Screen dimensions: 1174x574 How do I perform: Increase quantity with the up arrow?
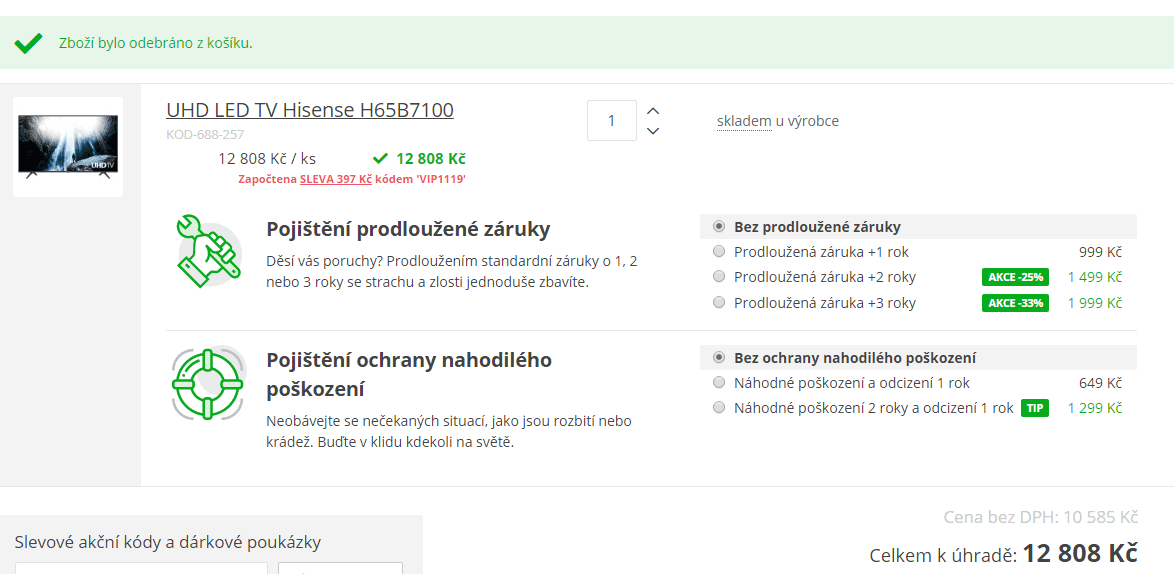[653, 112]
